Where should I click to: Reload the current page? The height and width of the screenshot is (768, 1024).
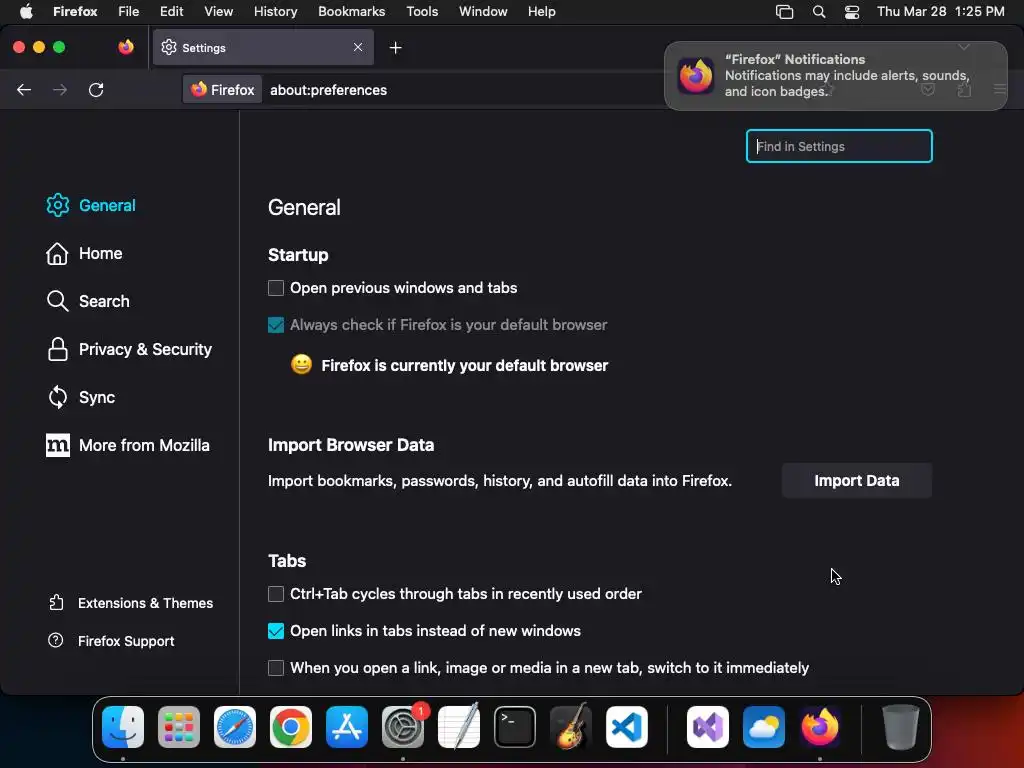[x=96, y=90]
